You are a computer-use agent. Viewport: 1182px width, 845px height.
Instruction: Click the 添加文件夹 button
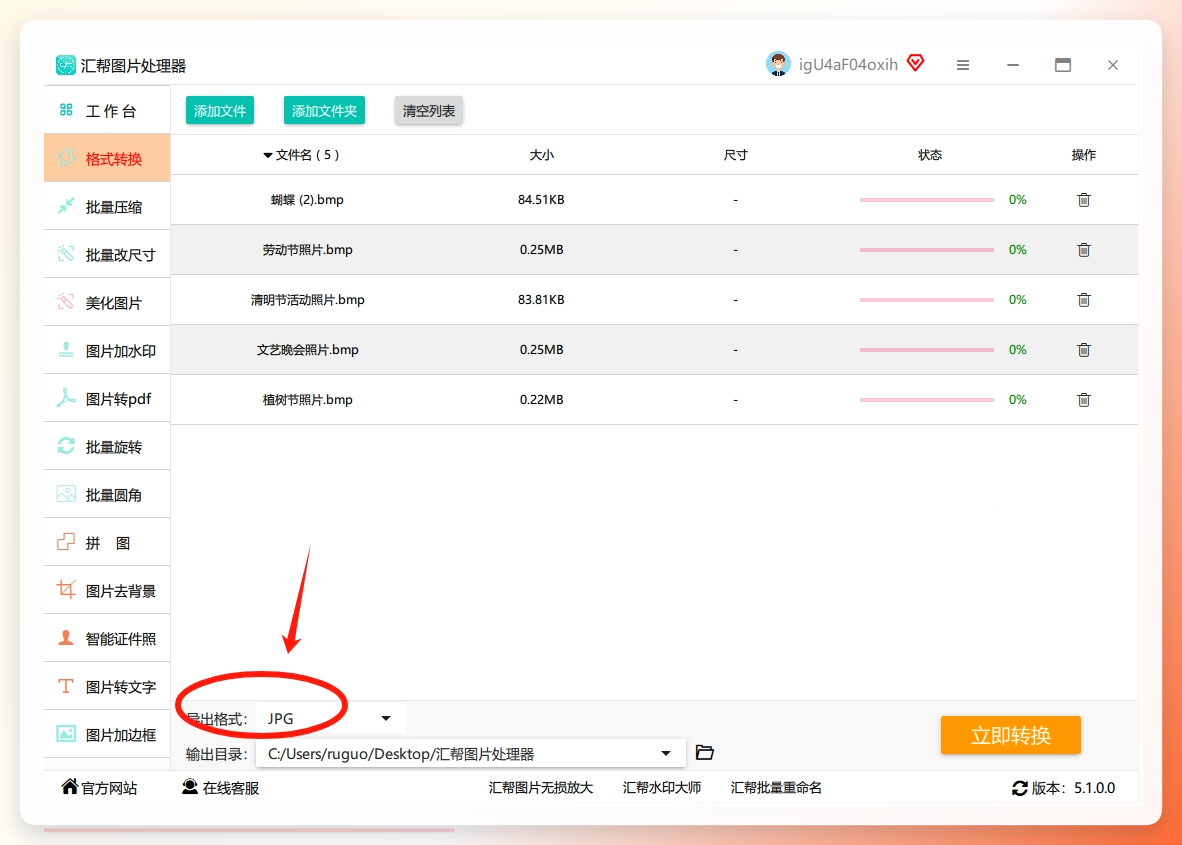pyautogui.click(x=324, y=111)
